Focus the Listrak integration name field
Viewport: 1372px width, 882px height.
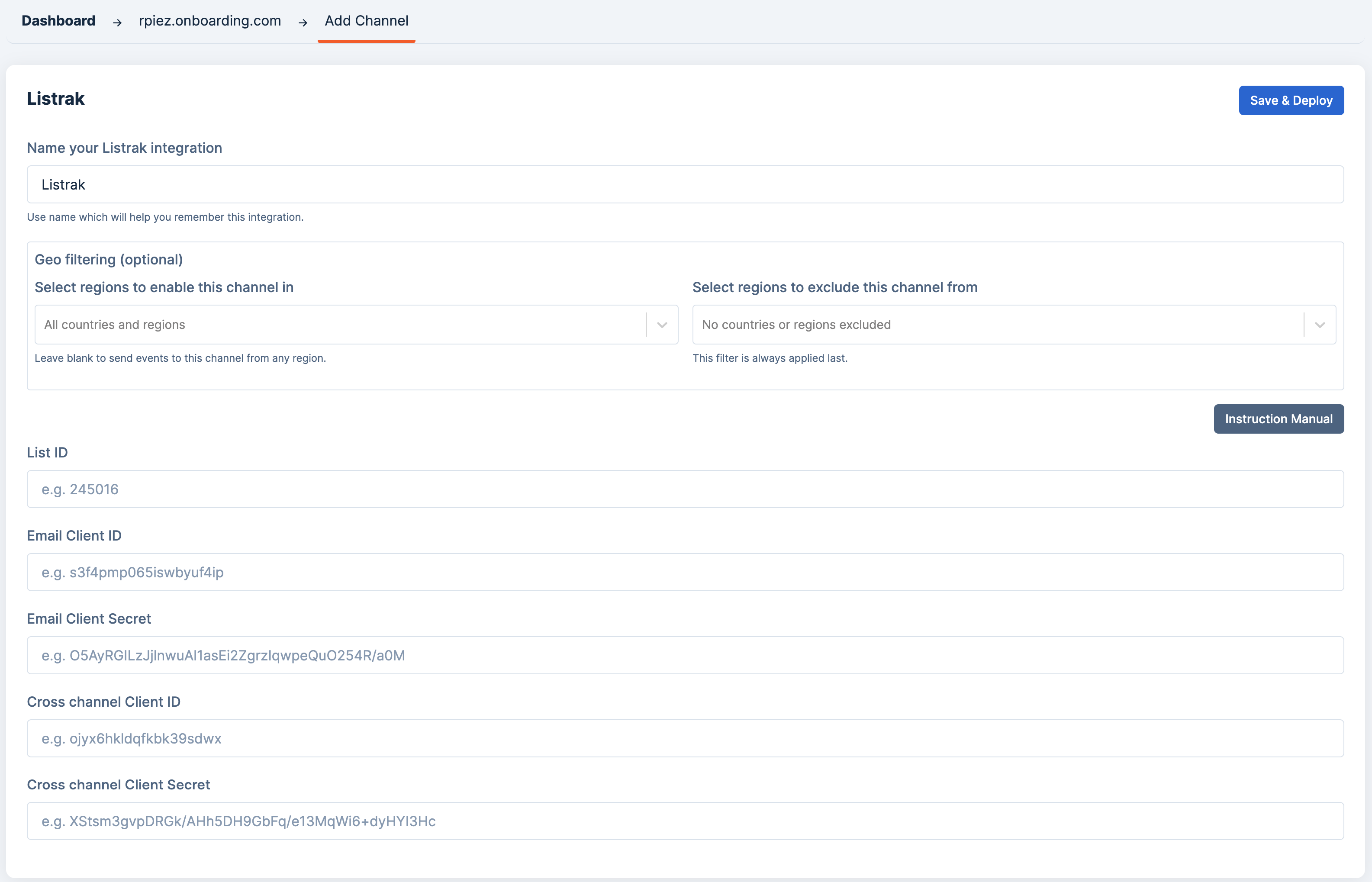pyautogui.click(x=685, y=184)
